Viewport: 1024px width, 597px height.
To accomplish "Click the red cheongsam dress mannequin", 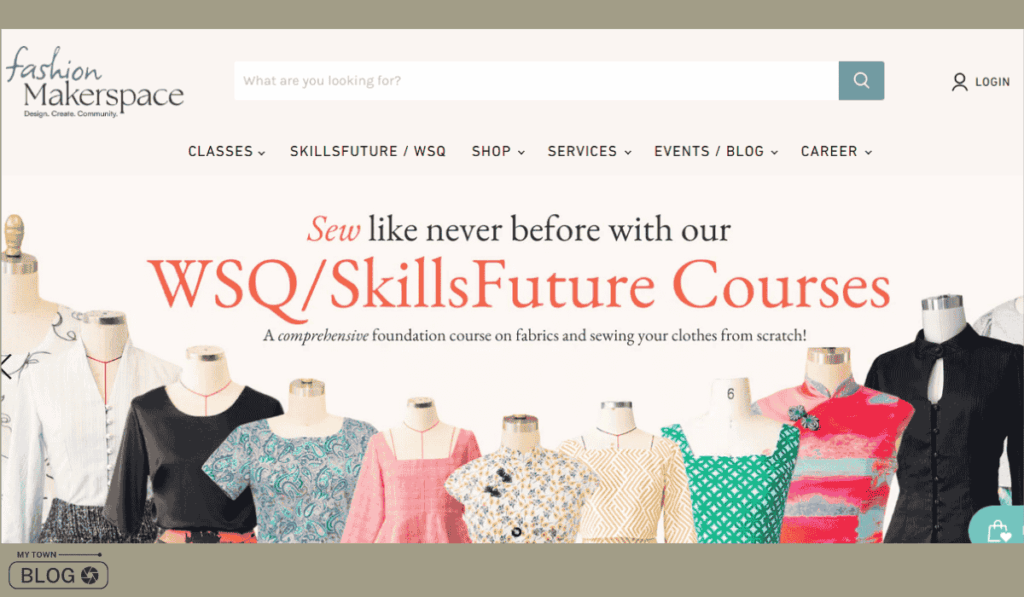I will [x=833, y=457].
